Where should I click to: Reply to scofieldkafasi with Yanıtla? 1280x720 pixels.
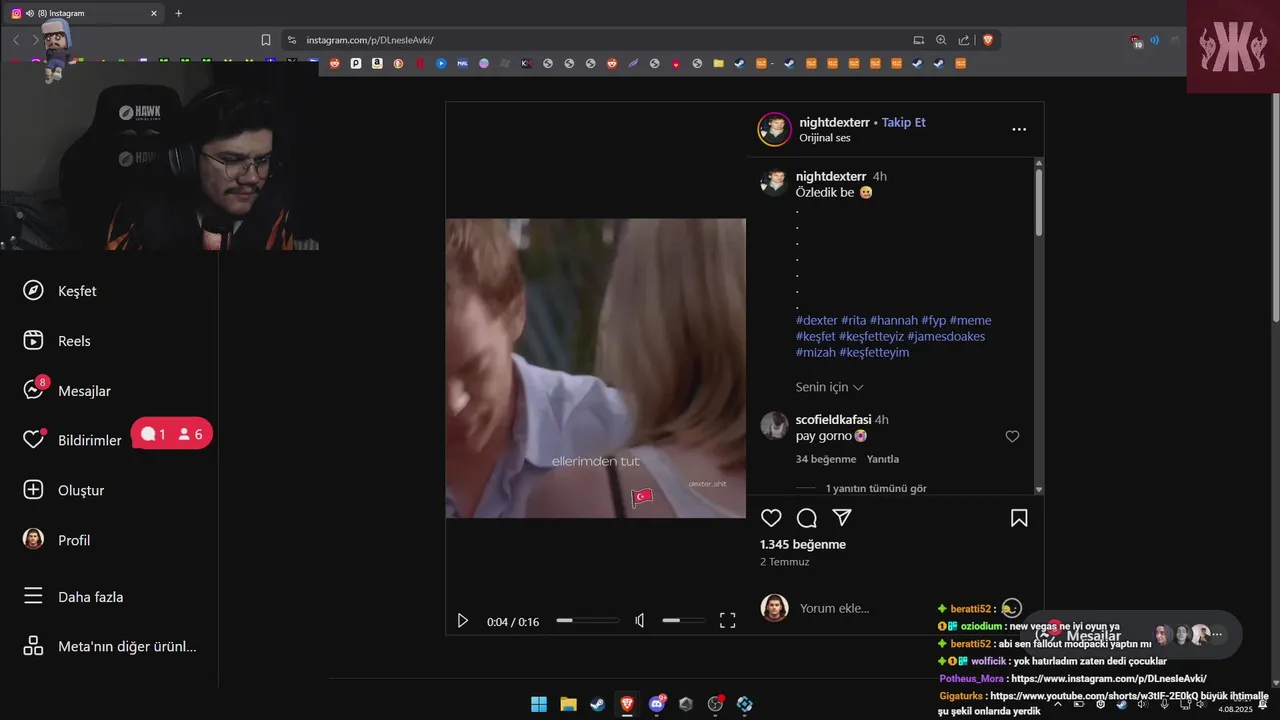(x=882, y=459)
